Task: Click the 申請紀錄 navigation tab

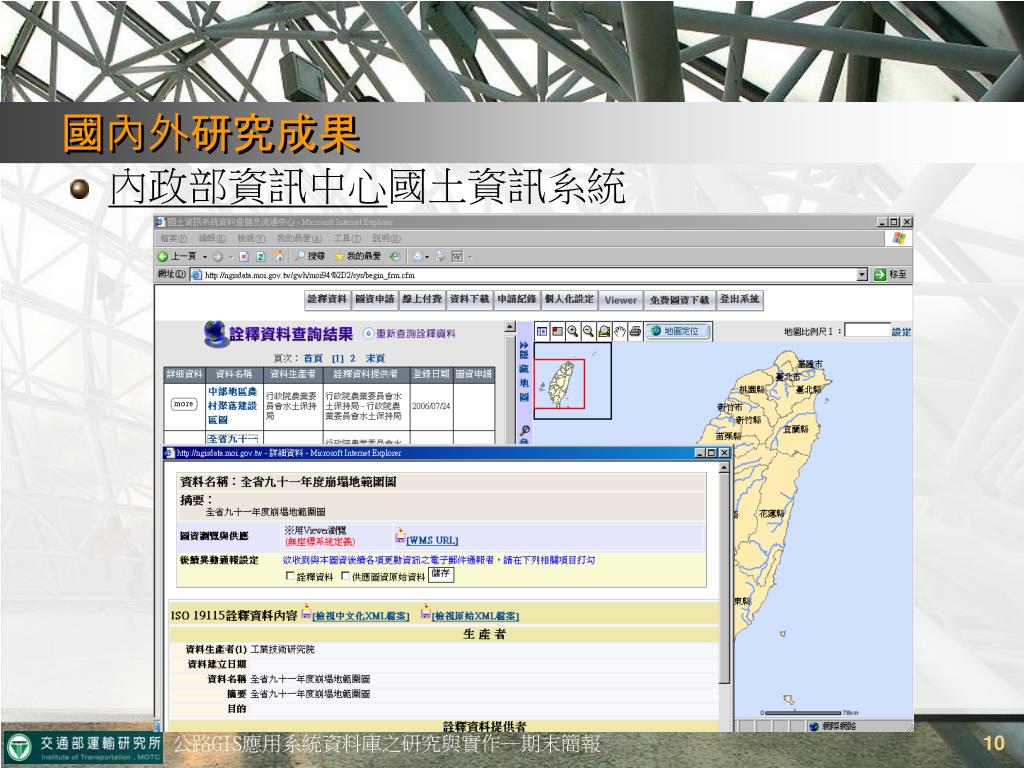Action: (517, 299)
